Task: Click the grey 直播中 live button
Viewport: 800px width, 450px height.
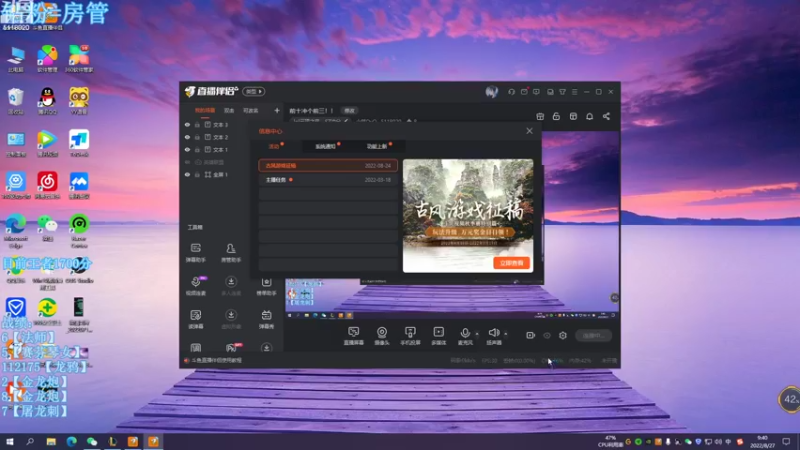Action: 593,336
